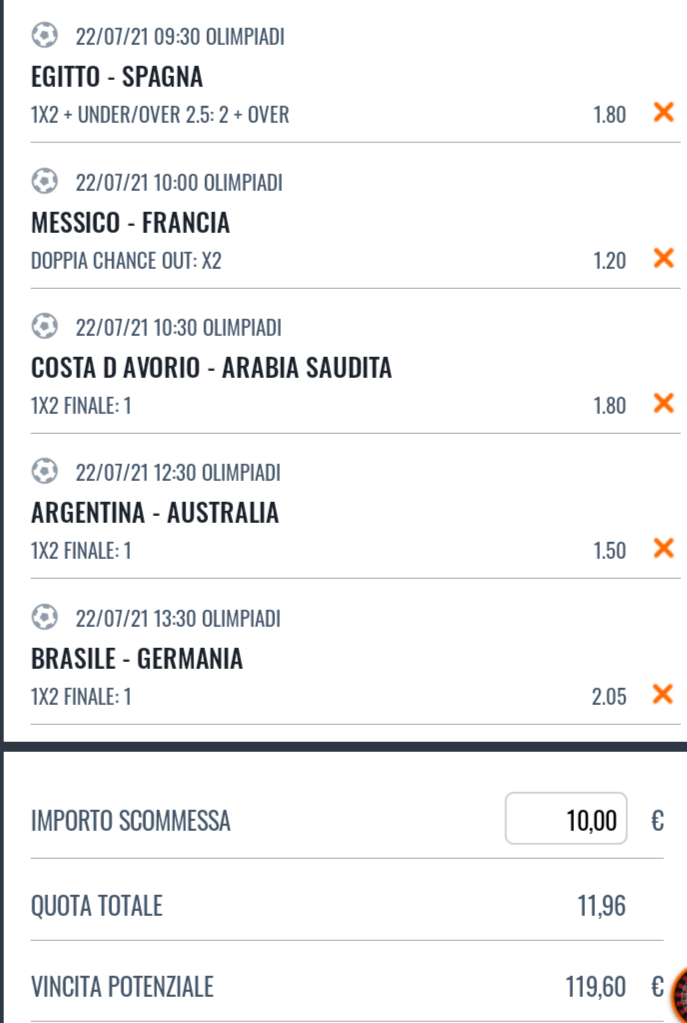Open the Egitto - Spagna match title

[117, 76]
